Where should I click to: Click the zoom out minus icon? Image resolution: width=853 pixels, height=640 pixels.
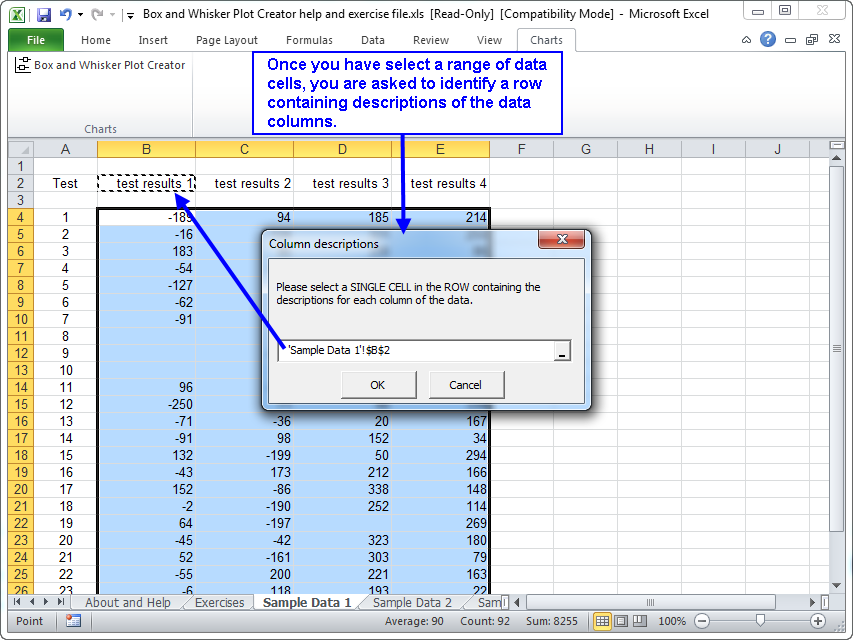pyautogui.click(x=702, y=621)
